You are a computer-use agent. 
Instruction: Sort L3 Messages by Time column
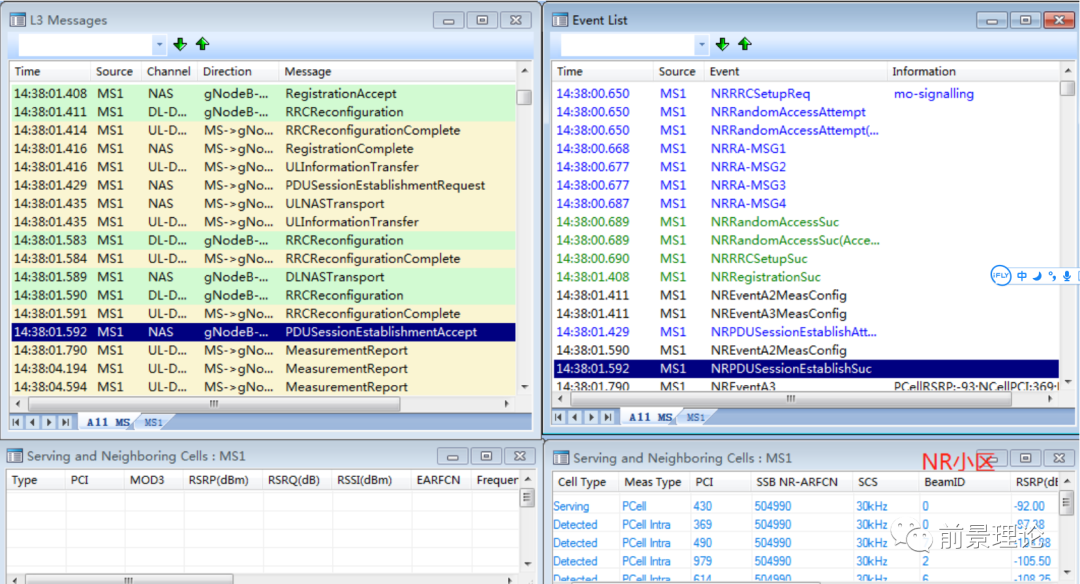tap(50, 71)
